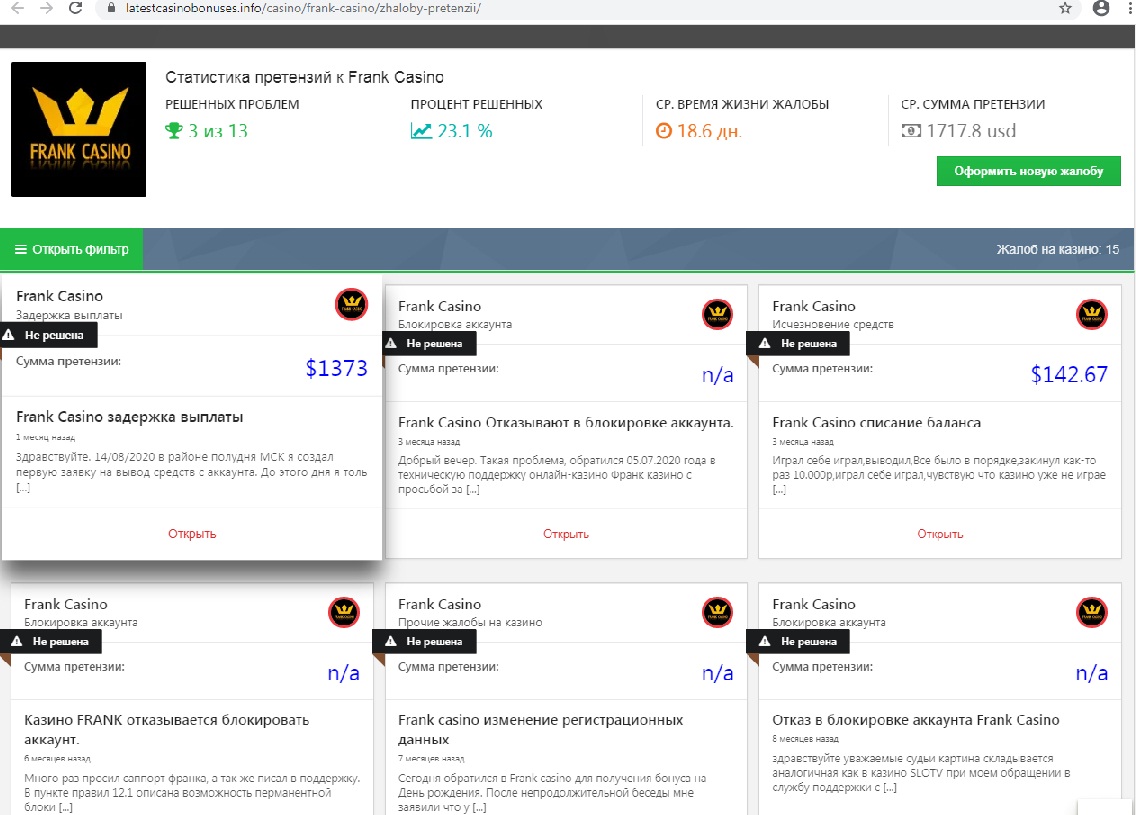Click Статистика претензий к Frank Casino heading

tap(304, 78)
